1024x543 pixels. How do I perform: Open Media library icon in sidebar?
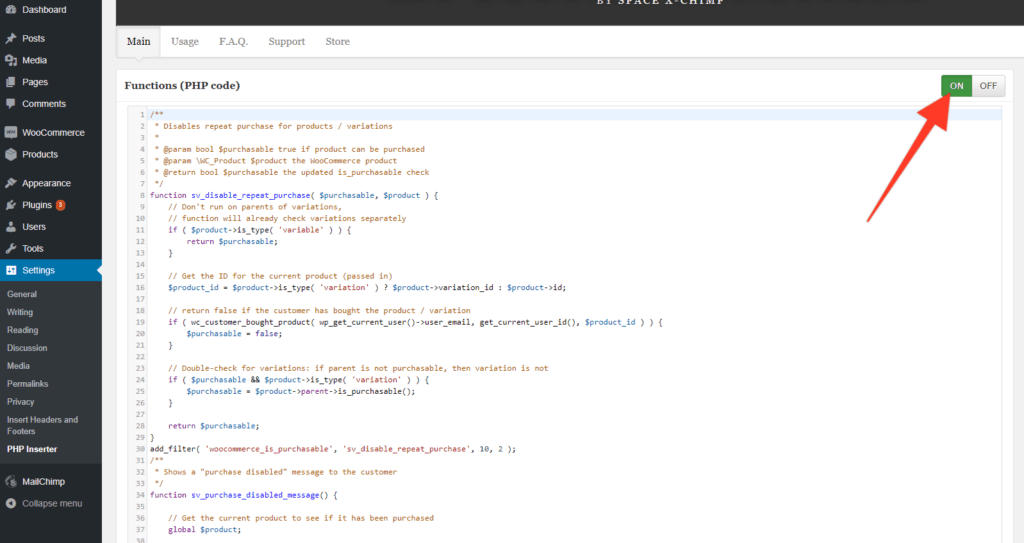pyautogui.click(x=11, y=61)
